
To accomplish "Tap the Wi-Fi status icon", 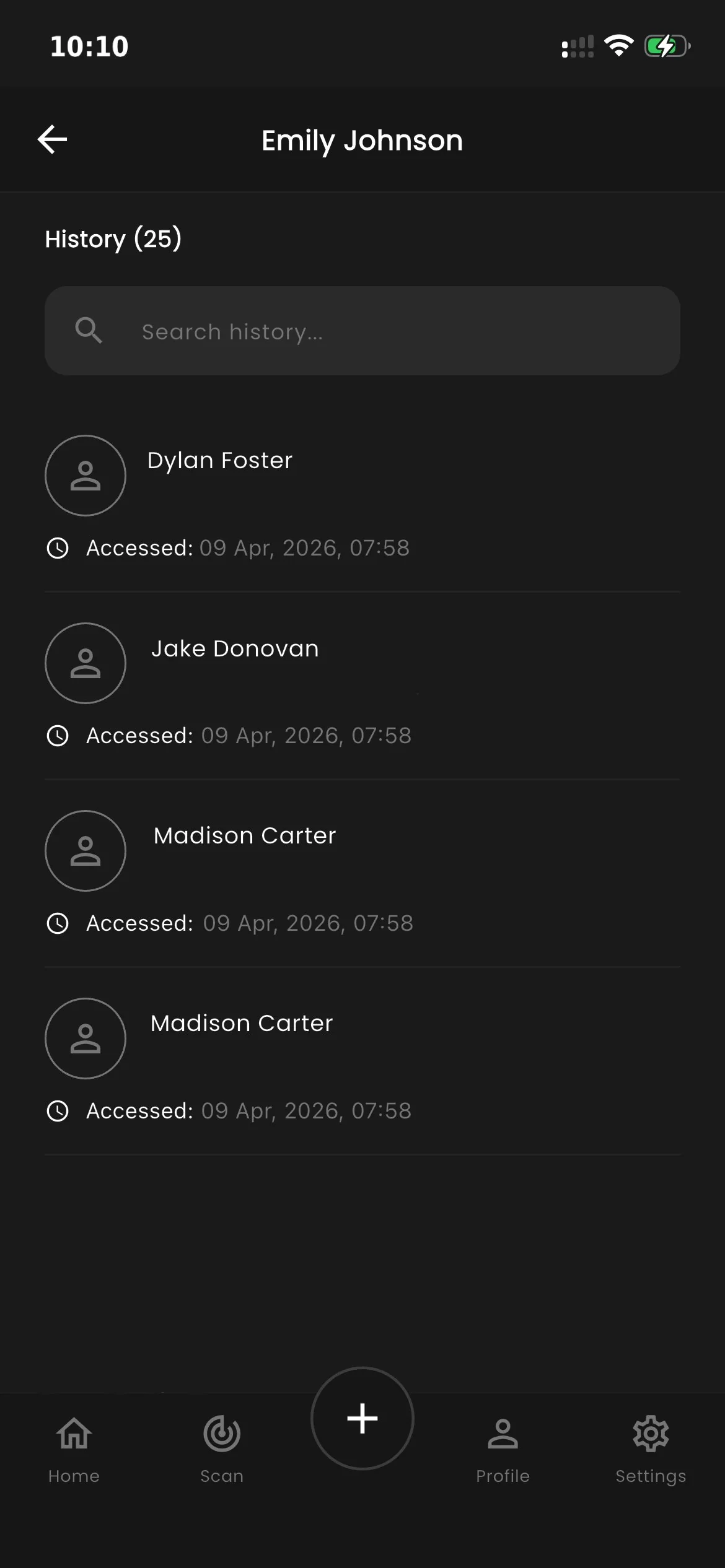I will click(618, 46).
